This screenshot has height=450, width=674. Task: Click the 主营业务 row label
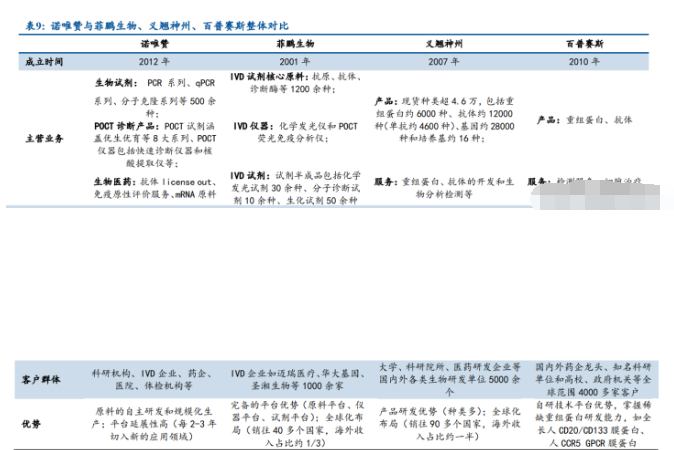click(x=44, y=138)
